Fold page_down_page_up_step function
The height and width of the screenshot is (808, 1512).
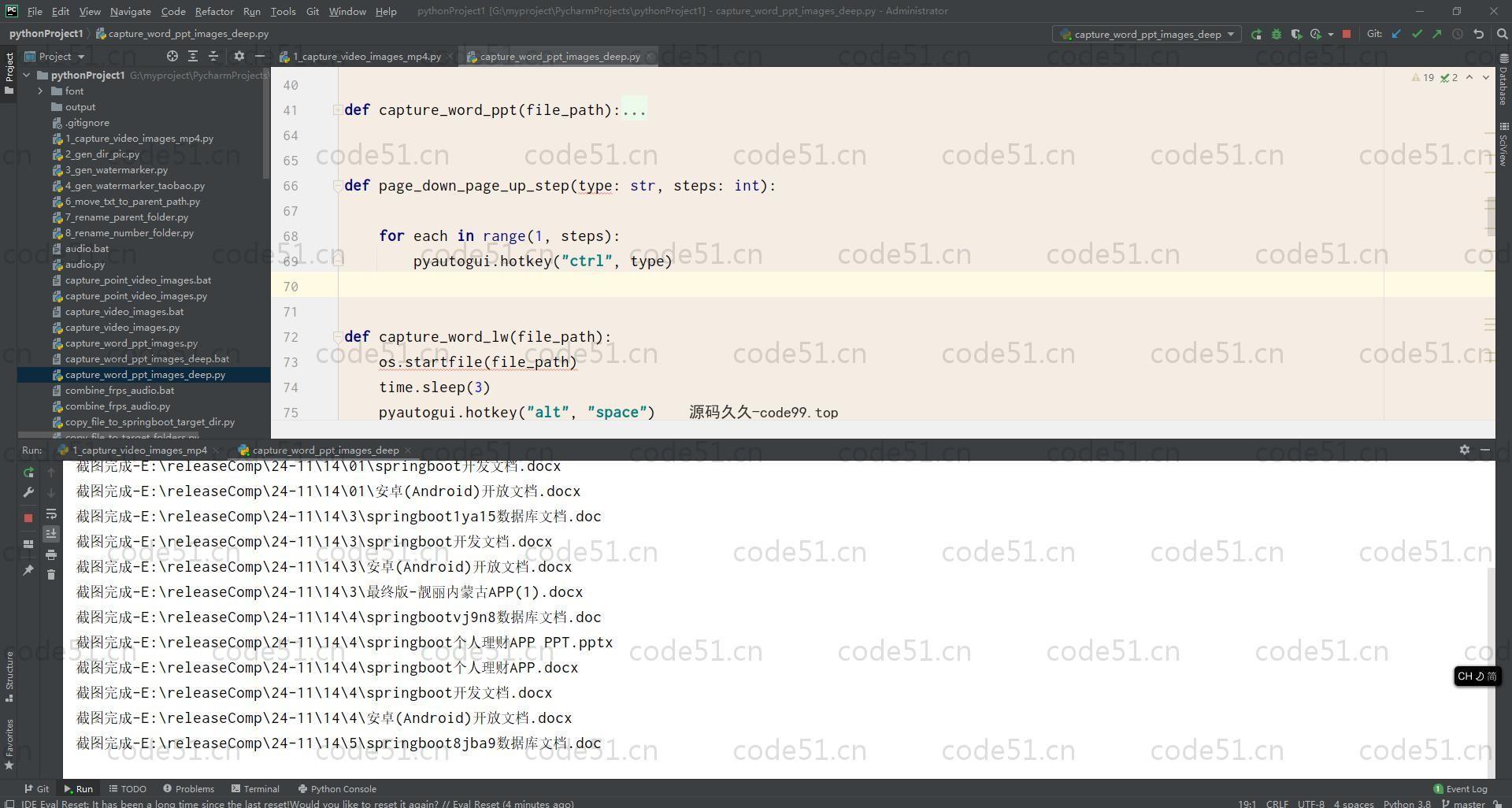[337, 186]
